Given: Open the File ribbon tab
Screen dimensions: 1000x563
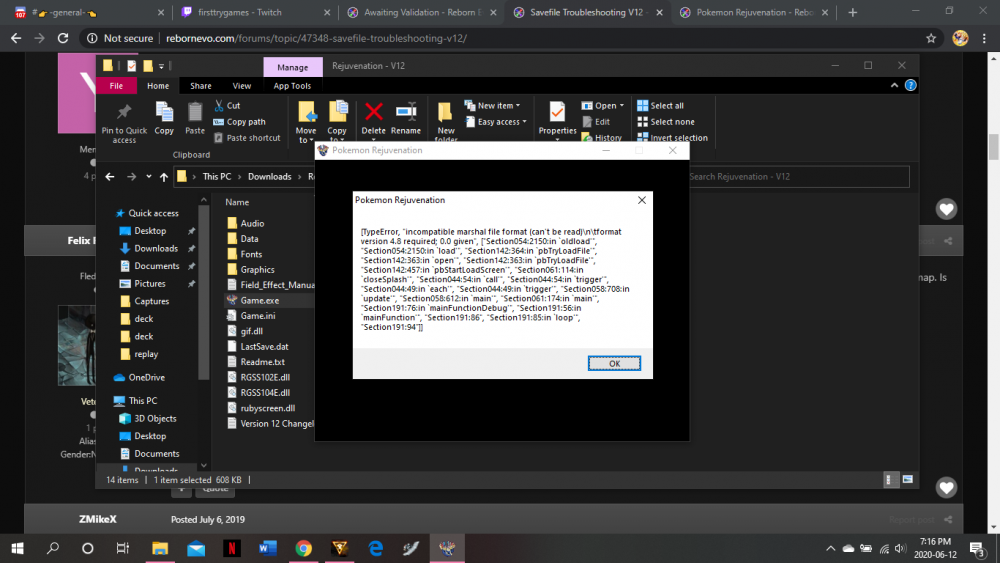Looking at the screenshot, I should click(x=116, y=85).
